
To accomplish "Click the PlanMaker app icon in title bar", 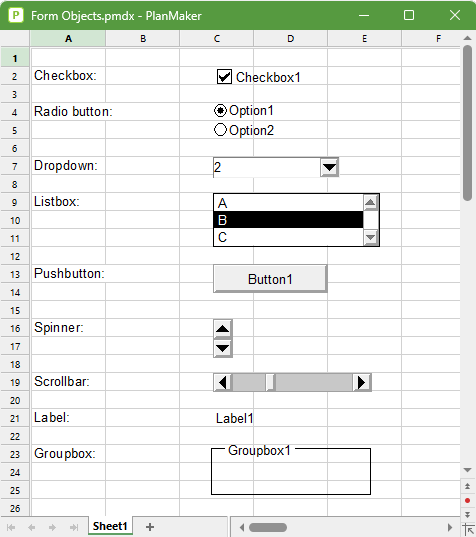I will point(16,15).
